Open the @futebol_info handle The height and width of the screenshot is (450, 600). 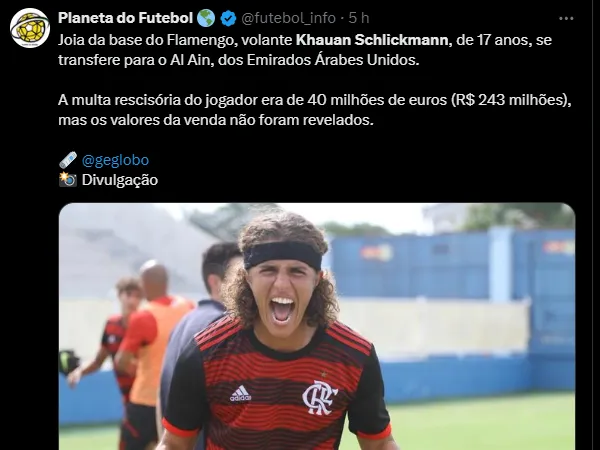point(289,18)
